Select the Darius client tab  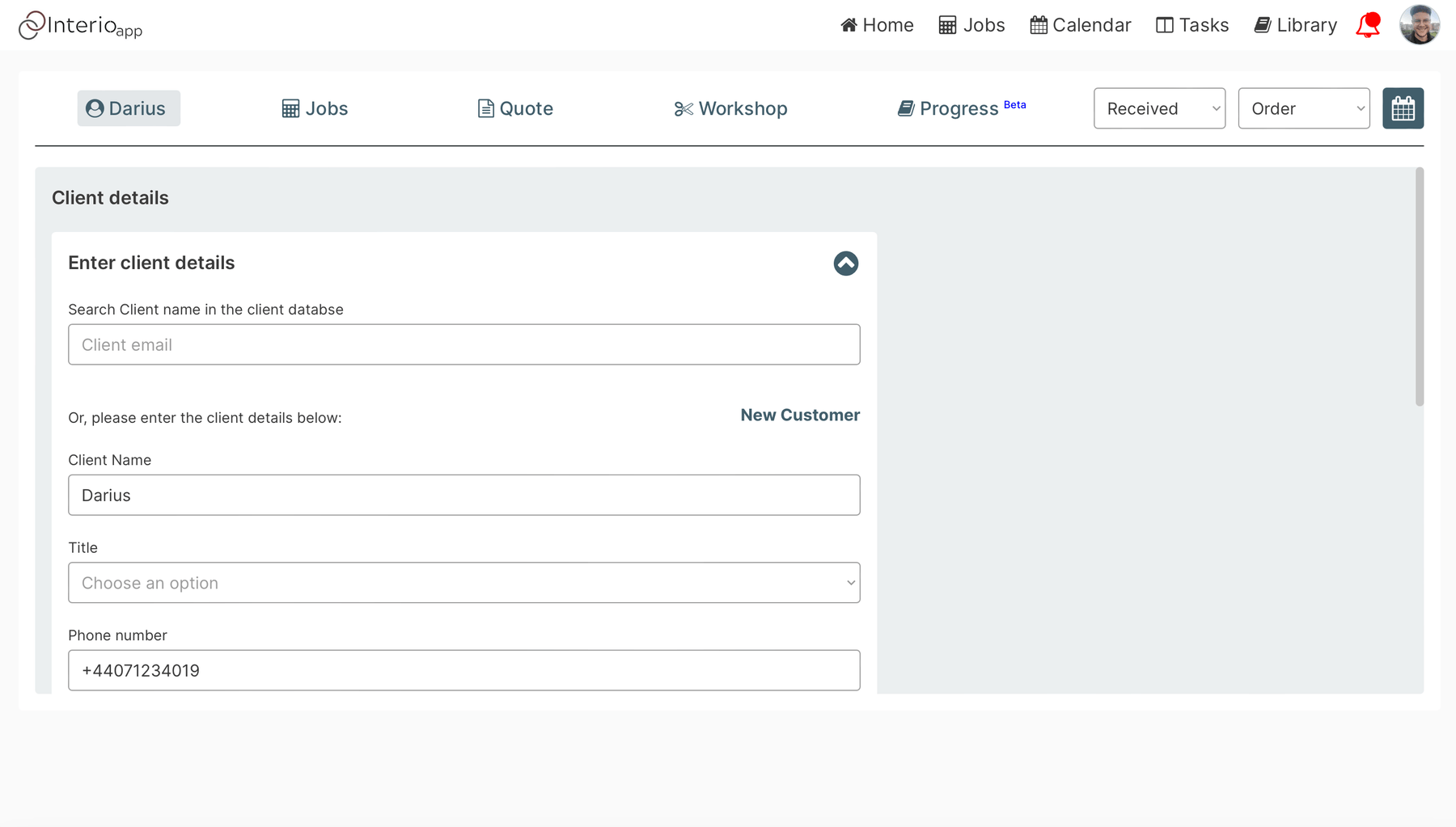[x=129, y=108]
